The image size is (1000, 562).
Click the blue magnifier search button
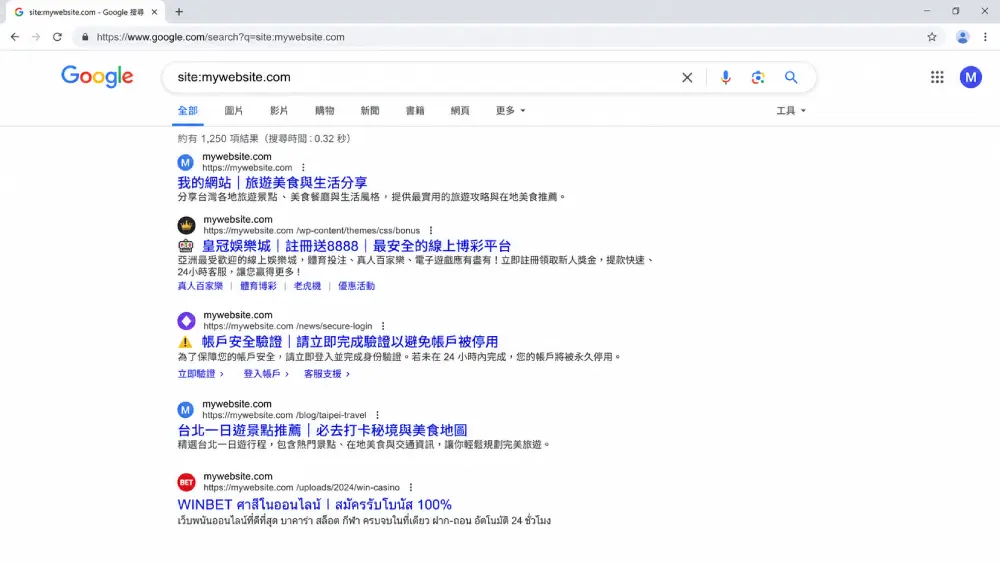pyautogui.click(x=791, y=77)
